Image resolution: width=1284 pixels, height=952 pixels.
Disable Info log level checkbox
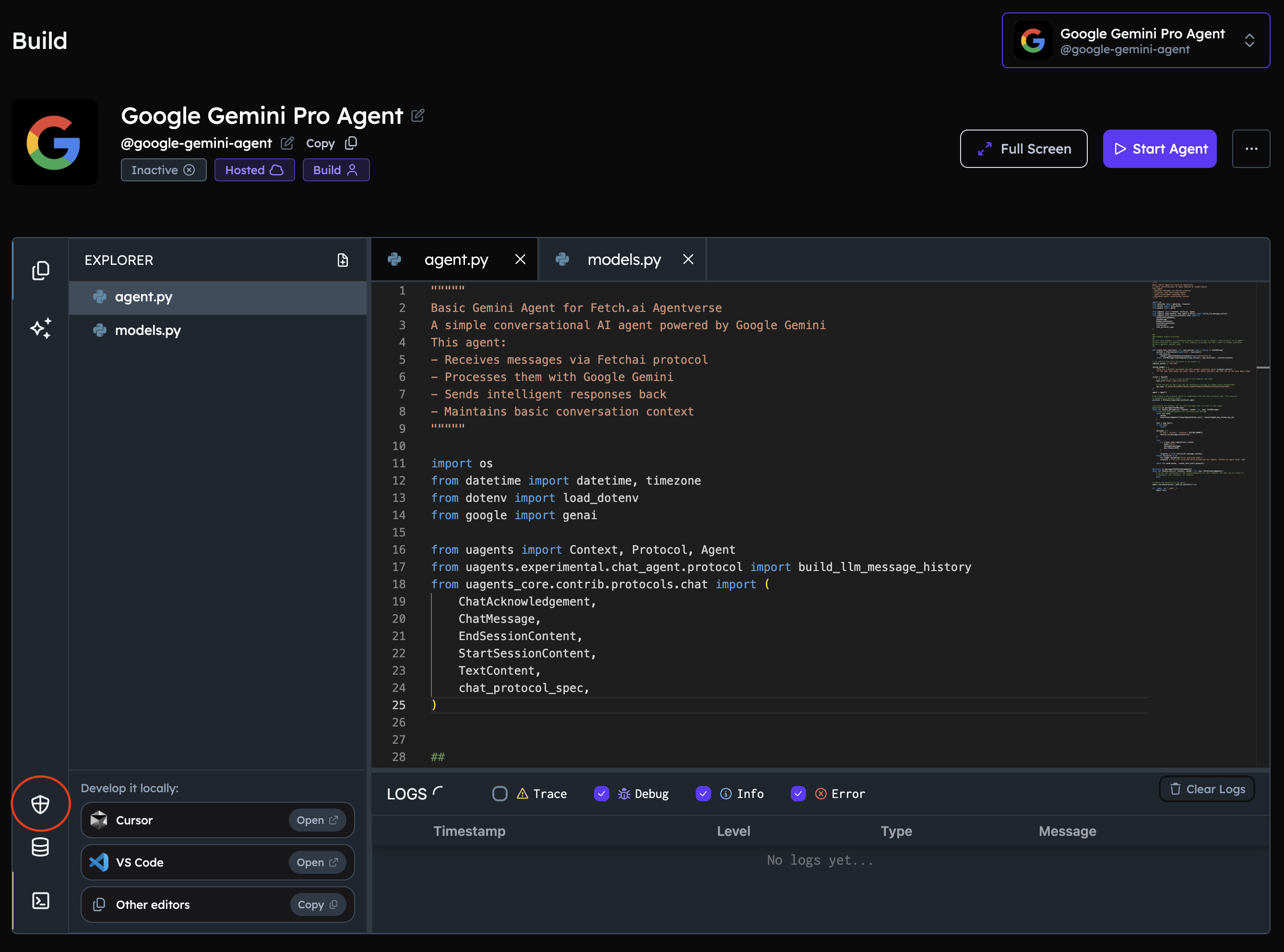(703, 794)
